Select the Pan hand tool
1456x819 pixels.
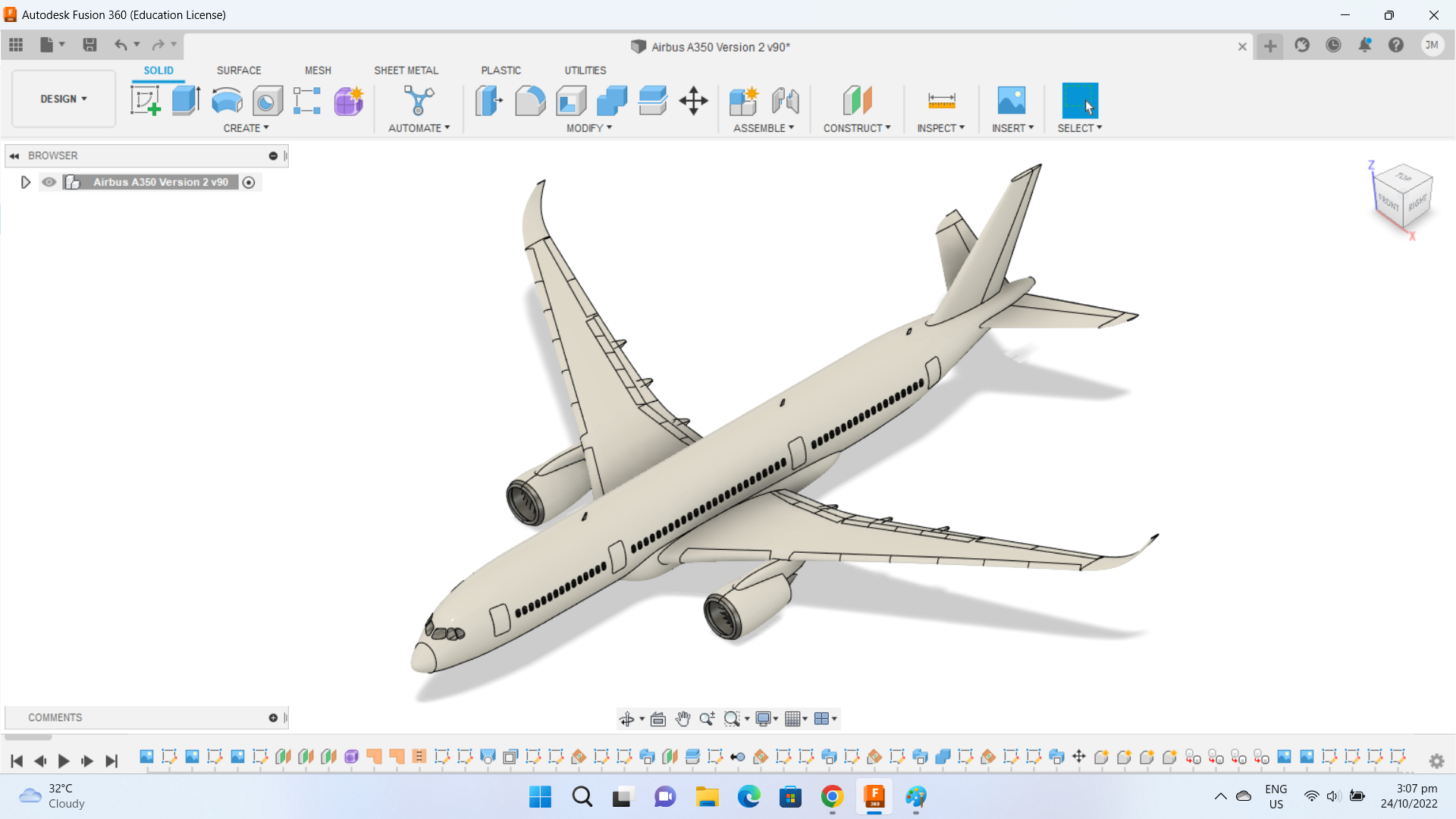[x=682, y=719]
